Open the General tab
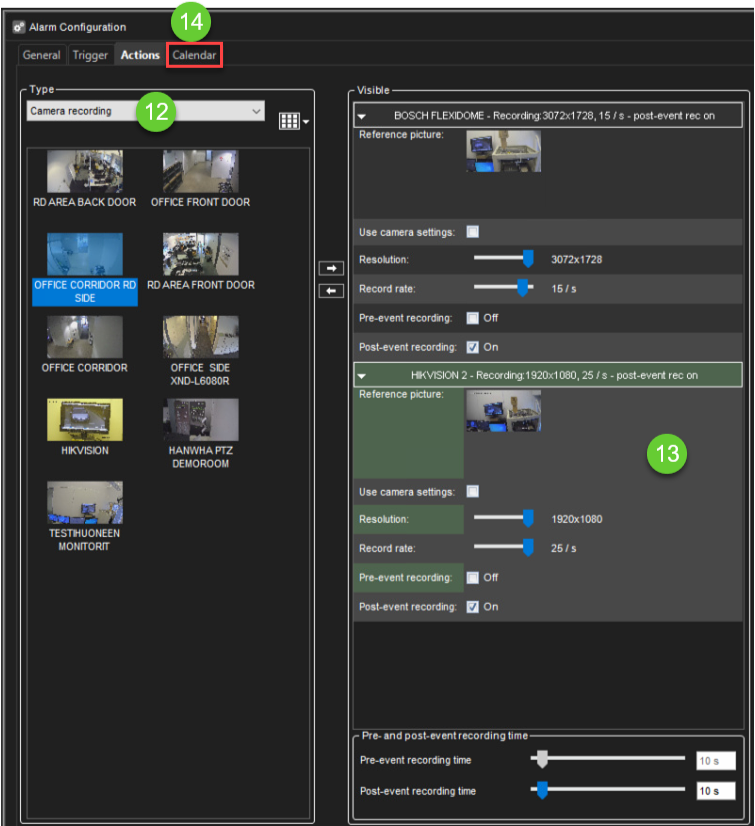This screenshot has height=826, width=755. pos(41,55)
